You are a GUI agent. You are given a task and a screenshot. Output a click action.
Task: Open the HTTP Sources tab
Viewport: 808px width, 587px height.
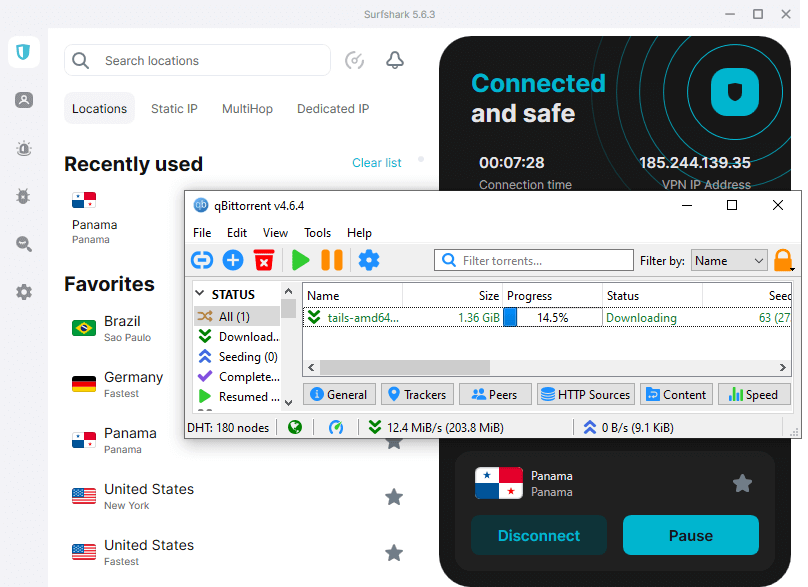tap(585, 394)
